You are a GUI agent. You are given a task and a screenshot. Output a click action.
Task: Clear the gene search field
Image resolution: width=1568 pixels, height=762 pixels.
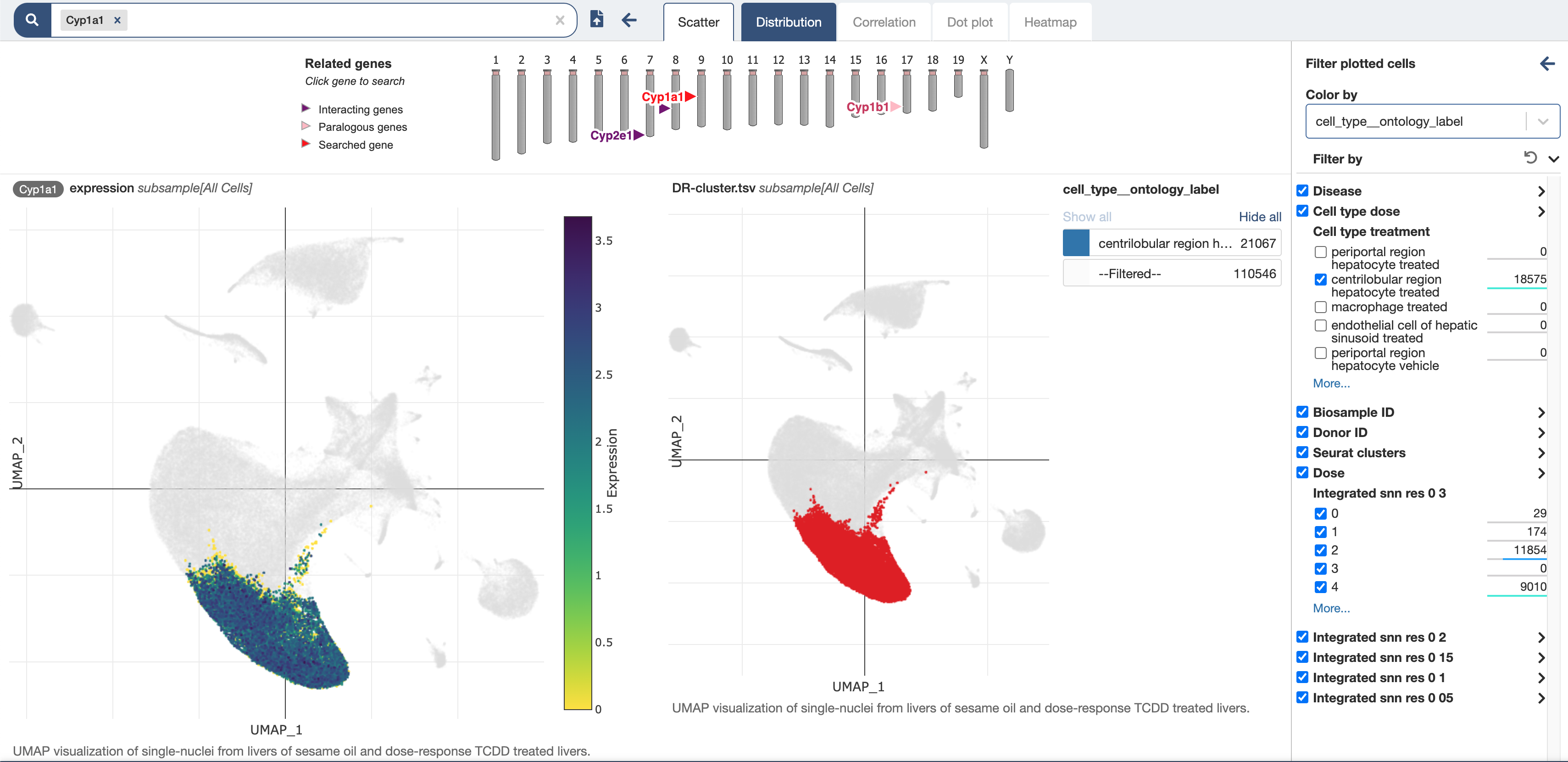point(560,20)
